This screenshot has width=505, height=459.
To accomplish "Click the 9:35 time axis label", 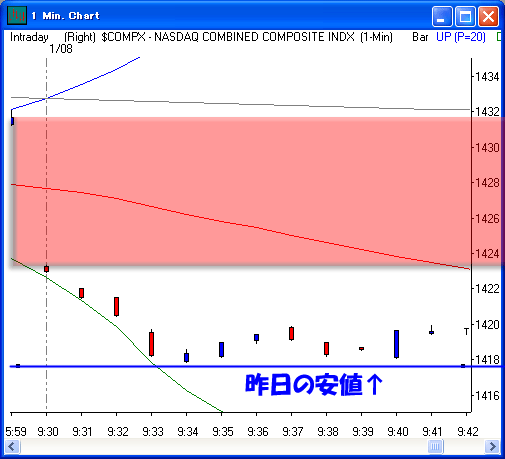I will [x=223, y=432].
